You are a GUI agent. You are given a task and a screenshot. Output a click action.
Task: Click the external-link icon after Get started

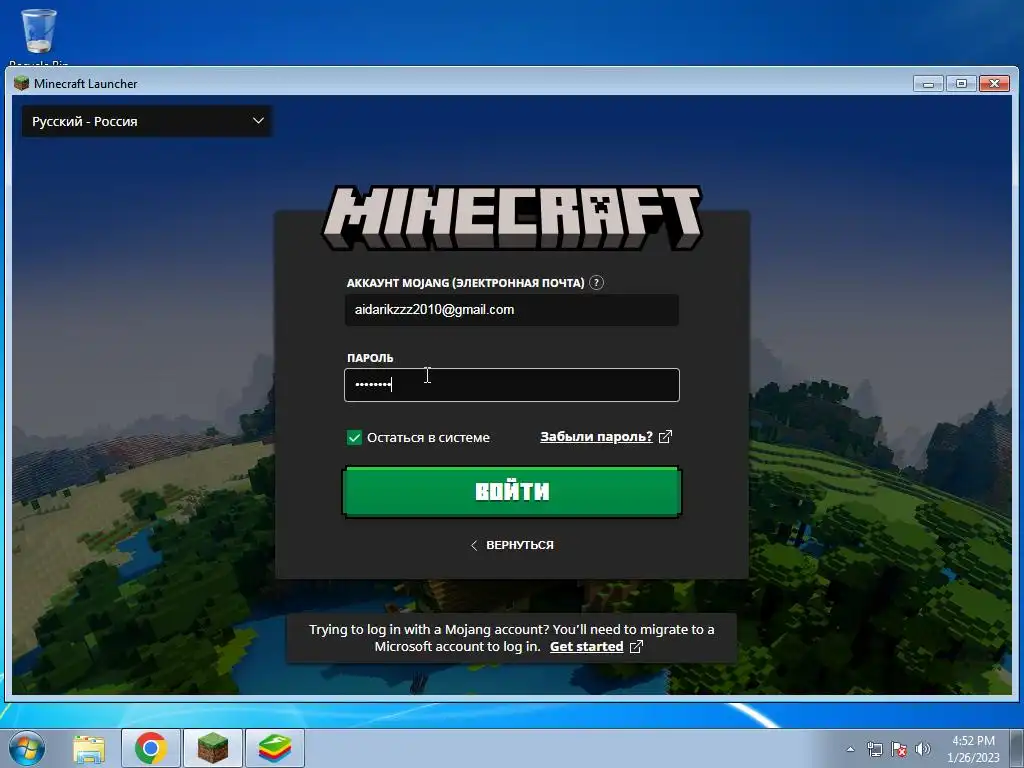[636, 647]
